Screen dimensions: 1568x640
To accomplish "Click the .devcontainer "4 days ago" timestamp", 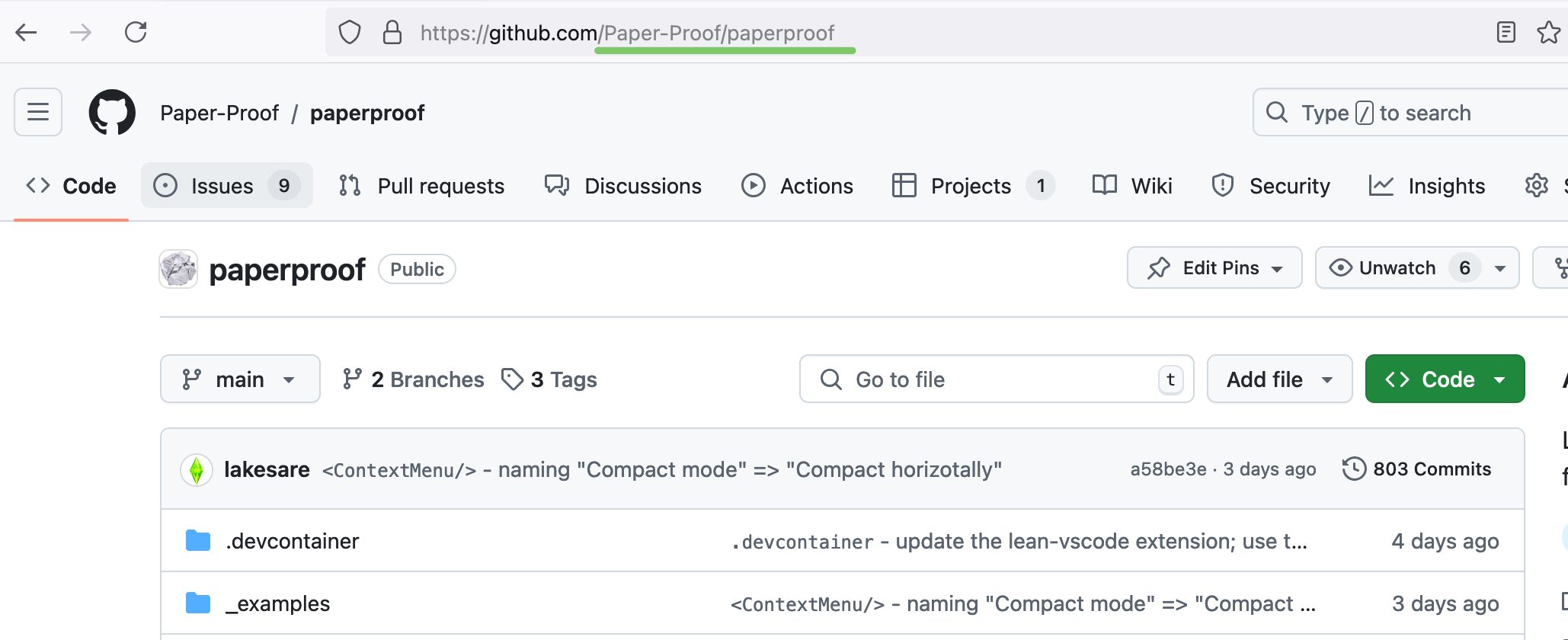I will click(1445, 541).
